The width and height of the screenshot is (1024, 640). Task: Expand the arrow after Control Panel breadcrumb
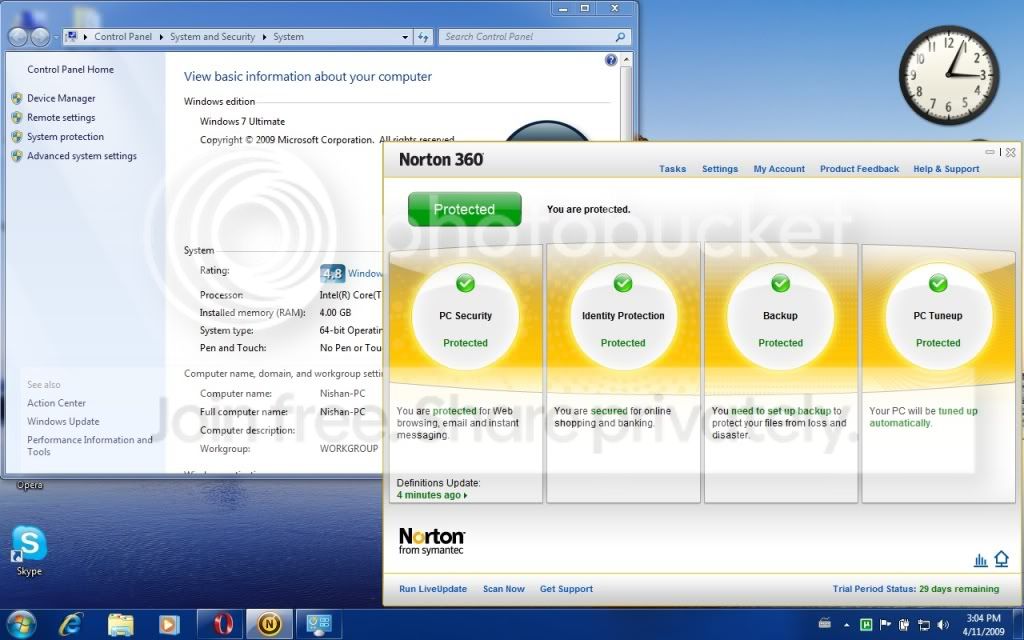click(x=161, y=37)
